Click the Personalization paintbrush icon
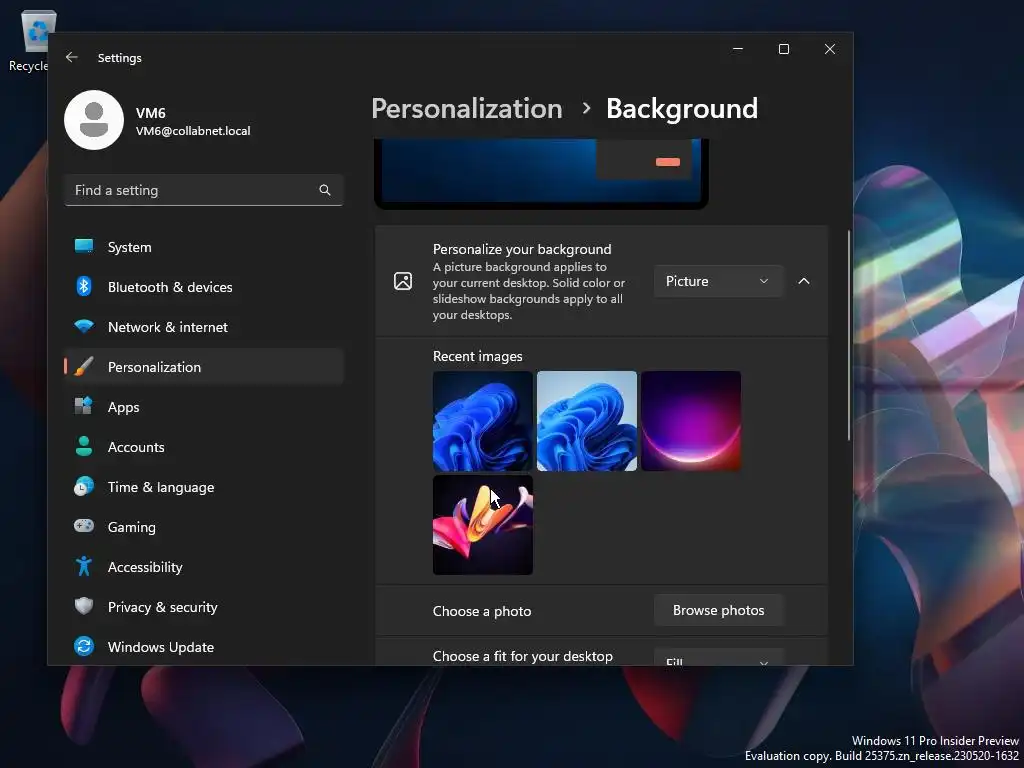The width and height of the screenshot is (1024, 768). [x=84, y=366]
